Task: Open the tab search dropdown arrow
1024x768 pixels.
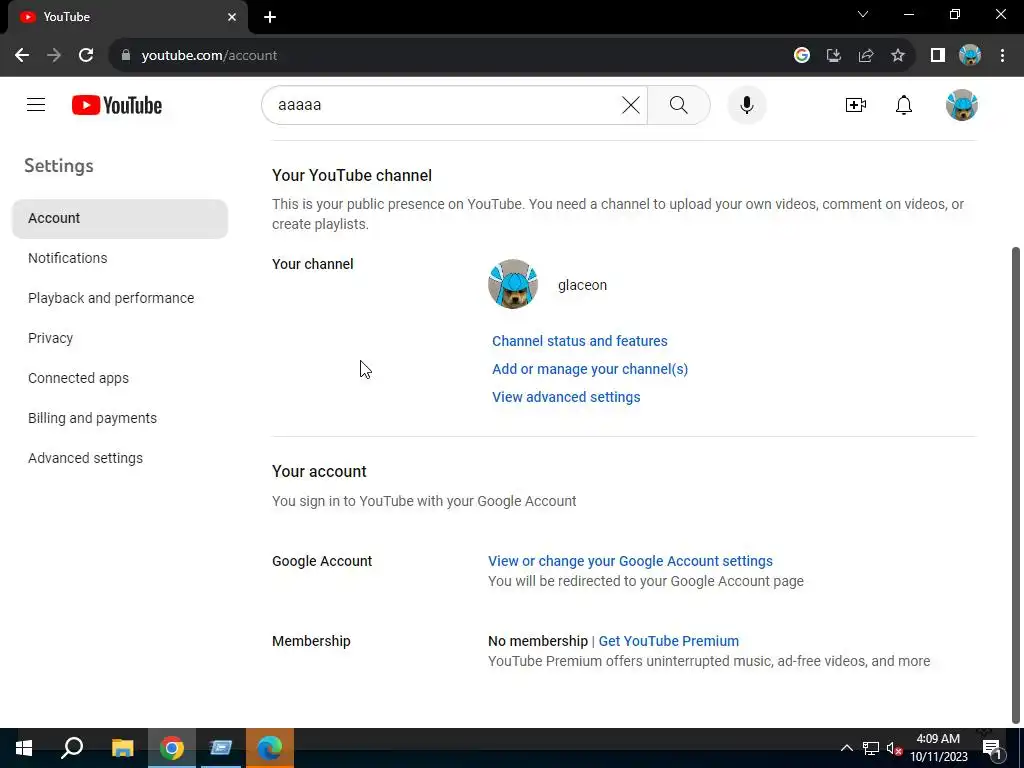Action: click(863, 14)
